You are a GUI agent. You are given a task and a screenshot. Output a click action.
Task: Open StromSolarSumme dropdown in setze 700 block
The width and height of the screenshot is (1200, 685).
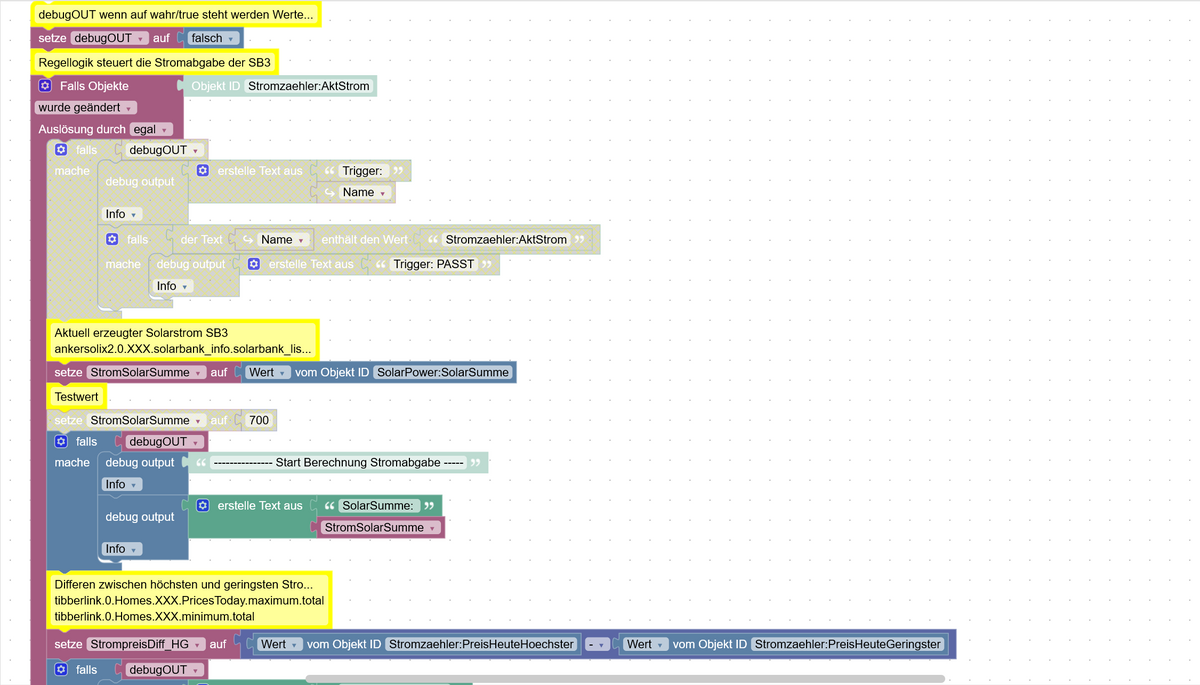click(x=146, y=421)
